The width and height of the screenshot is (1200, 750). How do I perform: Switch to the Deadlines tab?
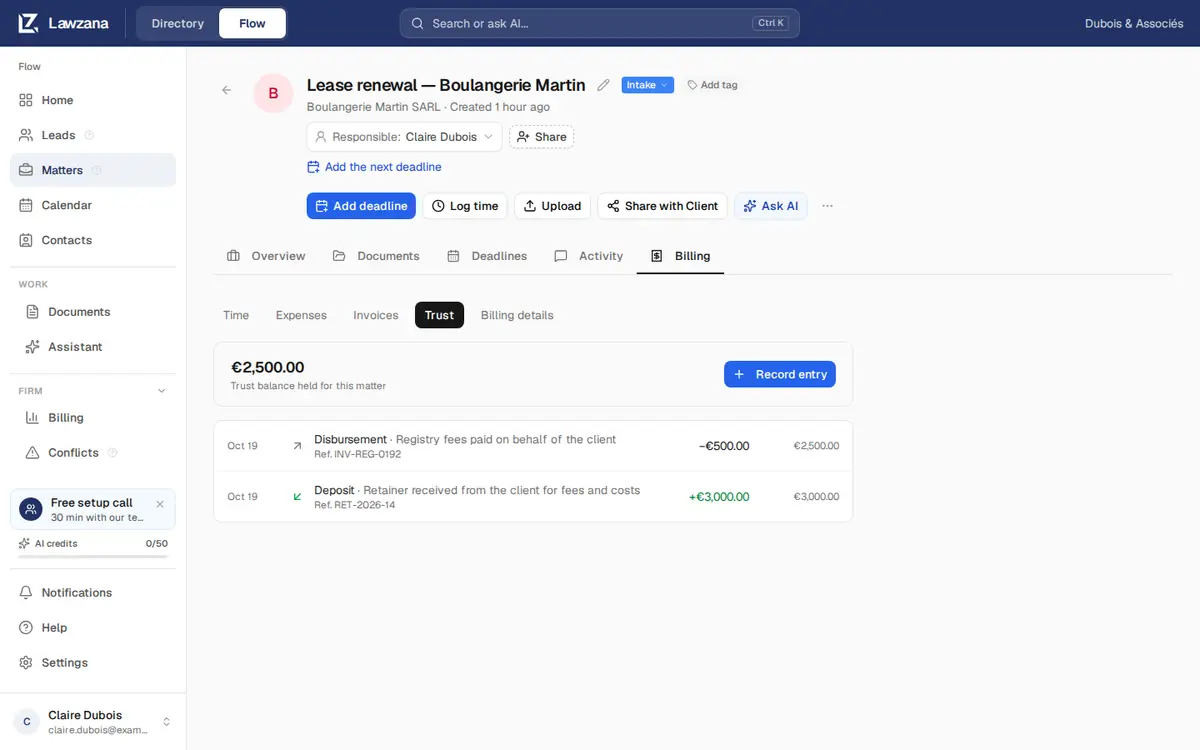[x=487, y=256]
